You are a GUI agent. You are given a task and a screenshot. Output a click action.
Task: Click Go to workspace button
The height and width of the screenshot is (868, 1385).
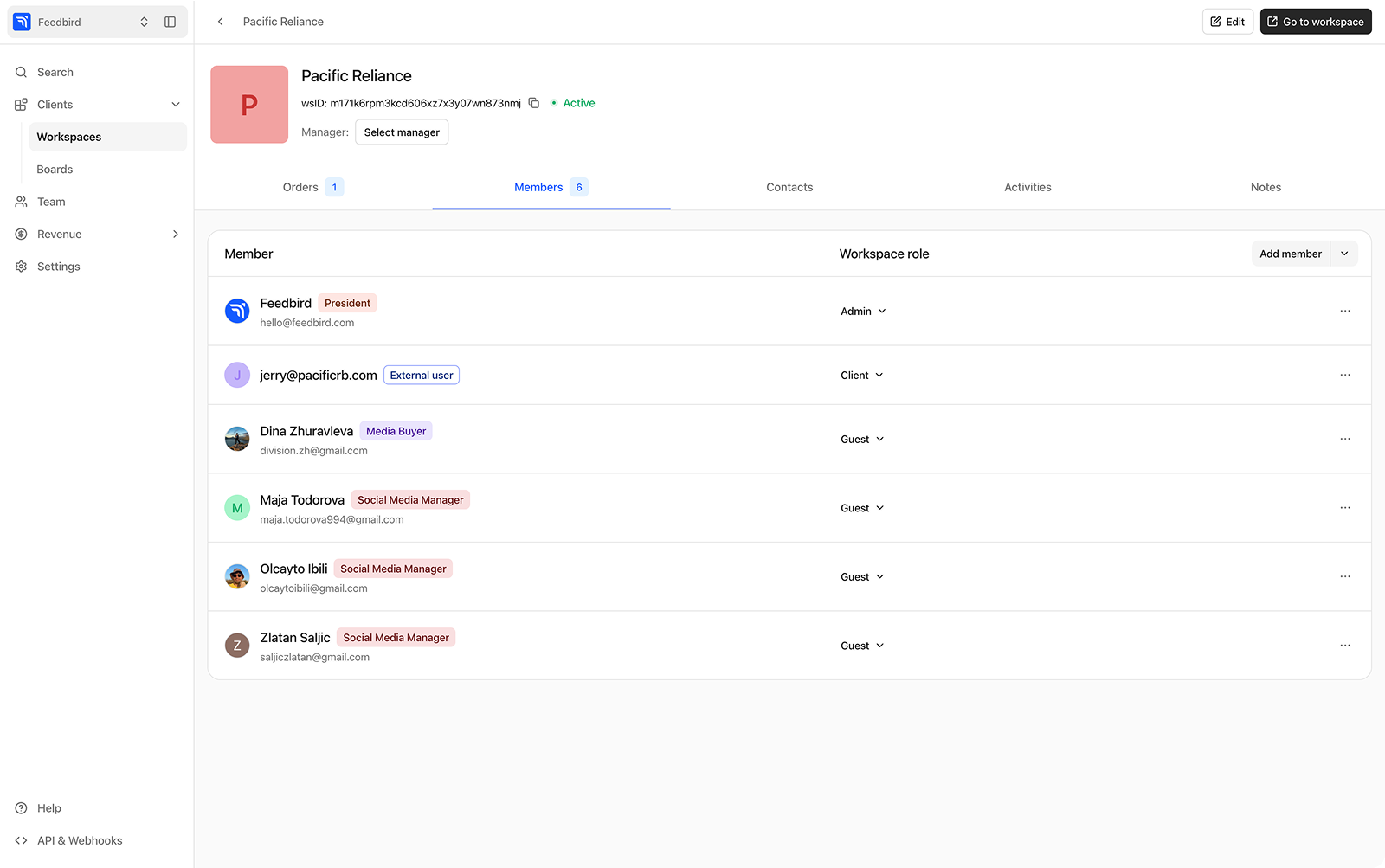[x=1316, y=22]
